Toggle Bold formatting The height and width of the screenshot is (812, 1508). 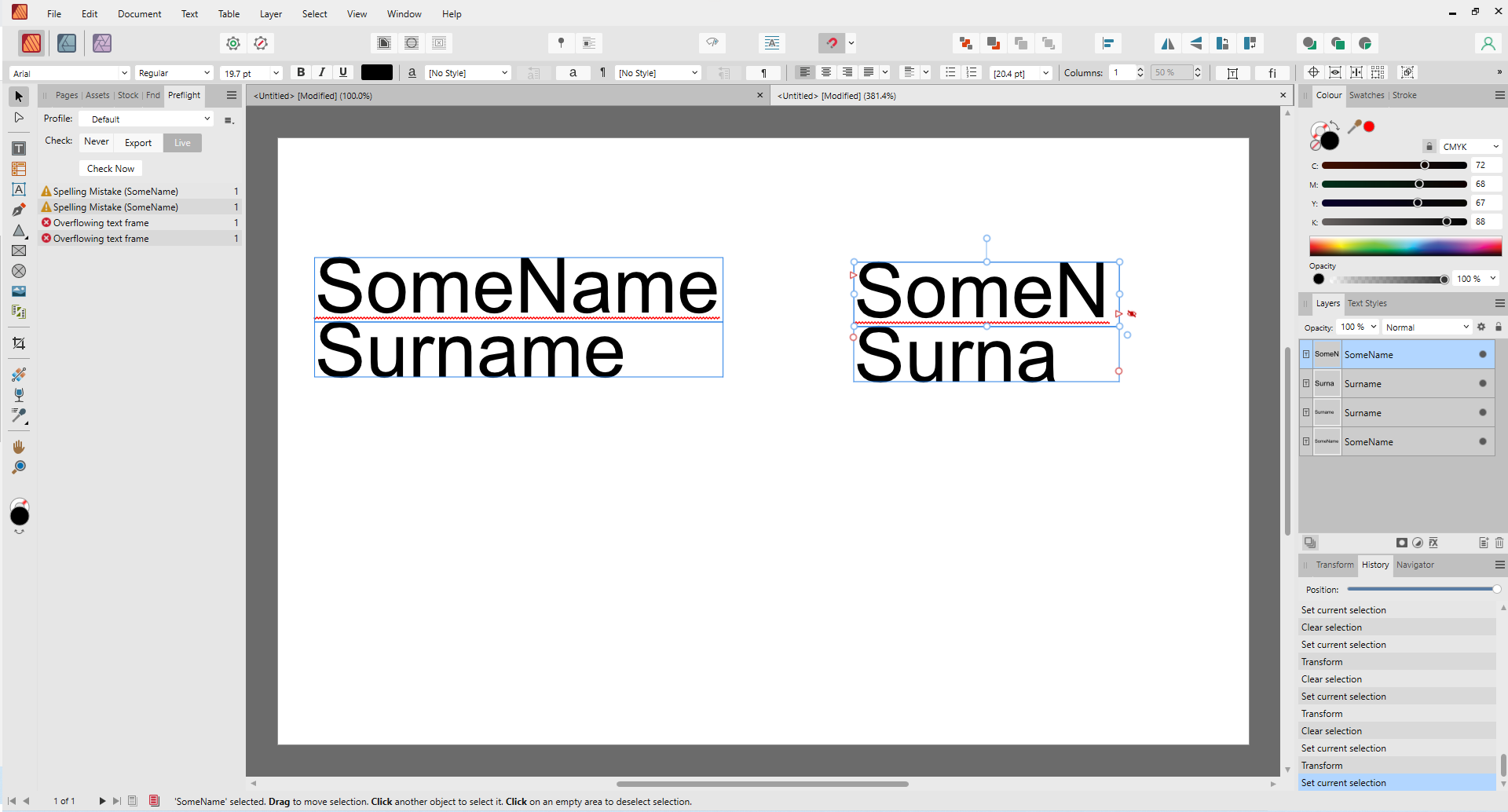point(301,72)
